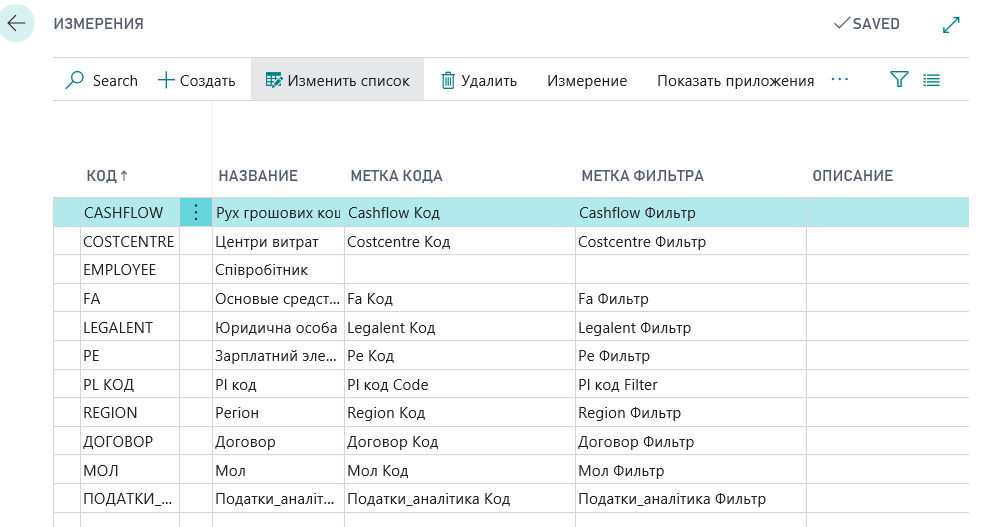Show more toolbar actions ellipsis
The height and width of the screenshot is (527, 982).
[840, 80]
